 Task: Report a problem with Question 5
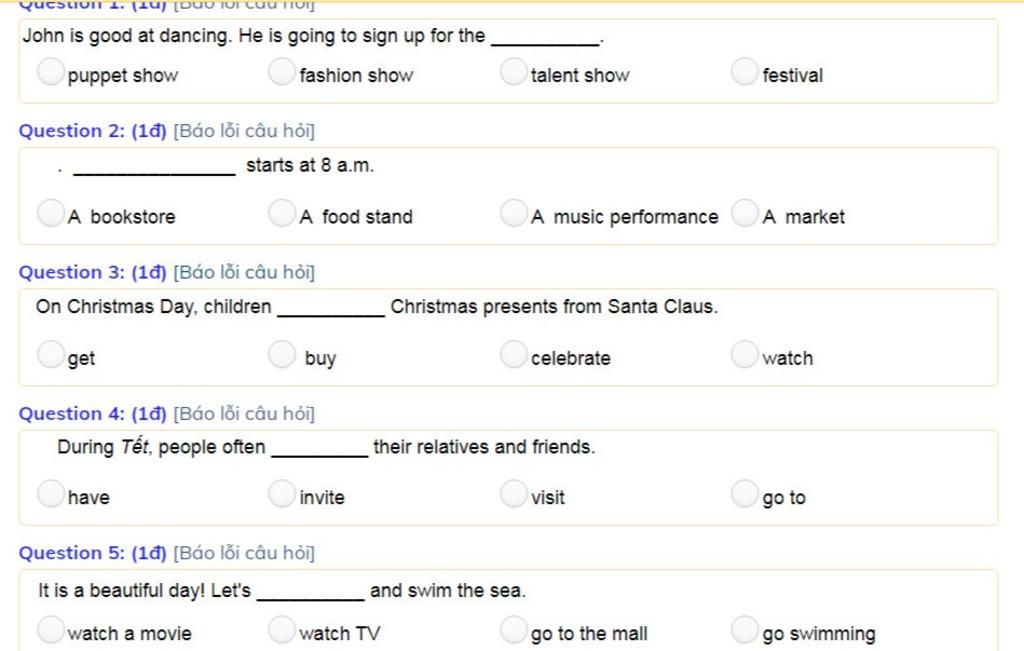[x=244, y=553]
